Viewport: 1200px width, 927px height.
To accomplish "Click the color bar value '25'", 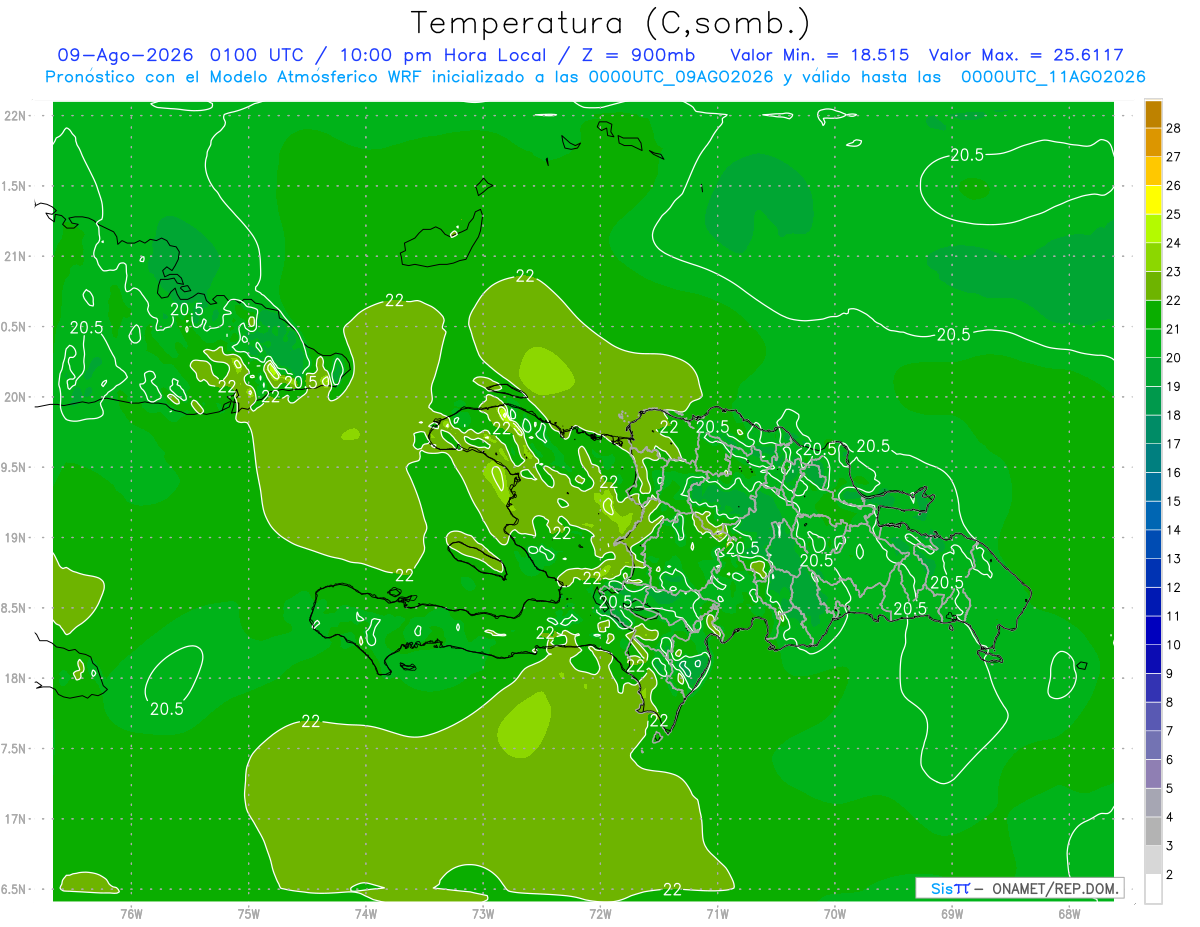I will point(1174,214).
